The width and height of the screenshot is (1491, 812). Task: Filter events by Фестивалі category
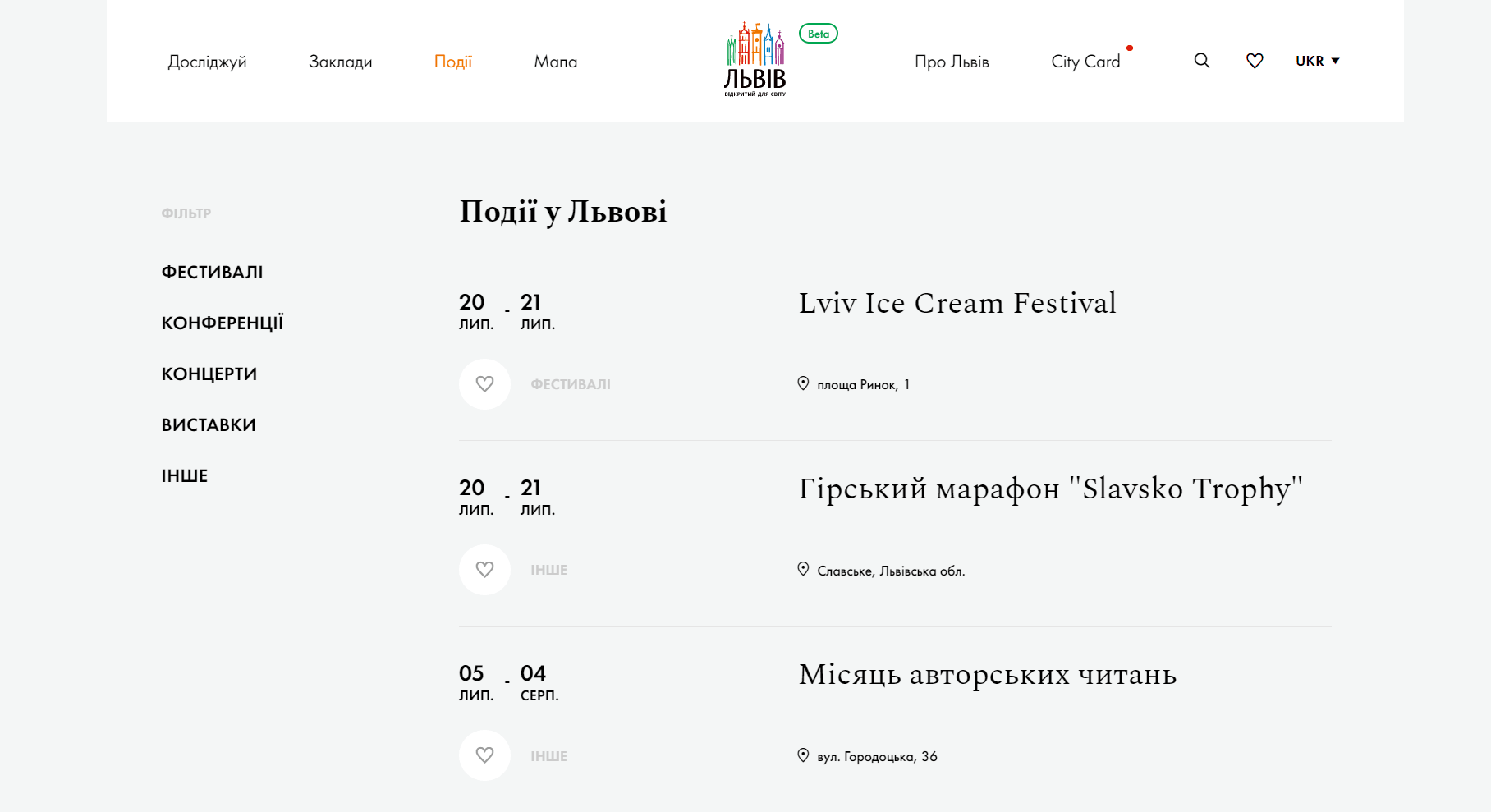click(212, 272)
